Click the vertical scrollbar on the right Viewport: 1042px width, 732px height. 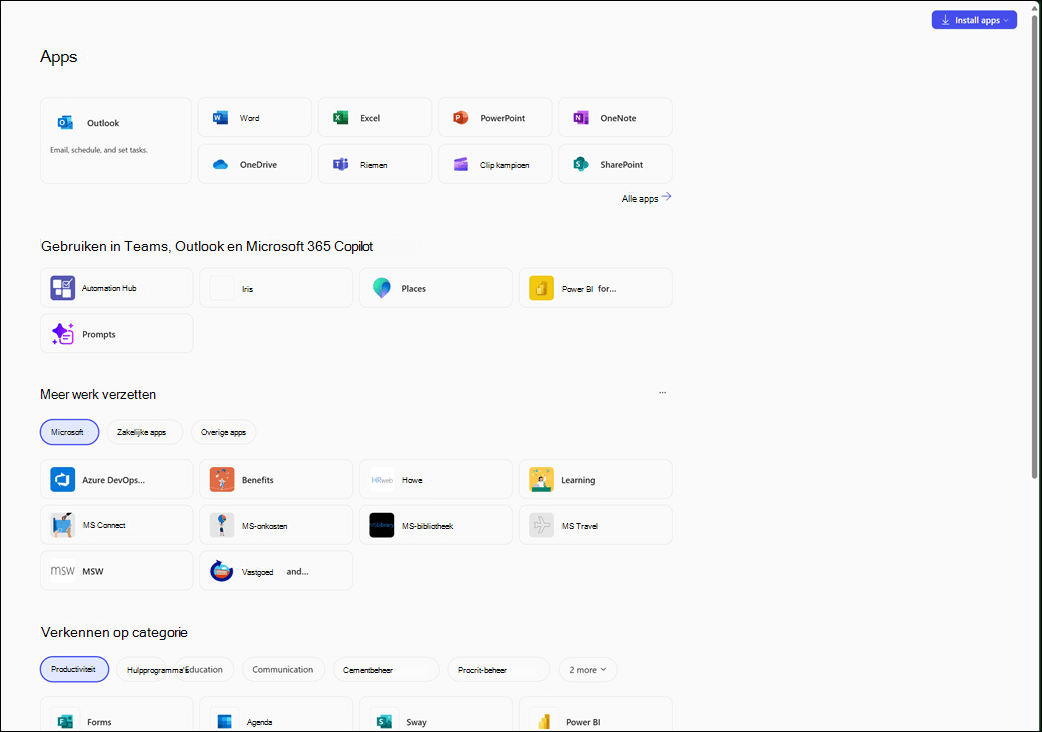pos(1034,246)
